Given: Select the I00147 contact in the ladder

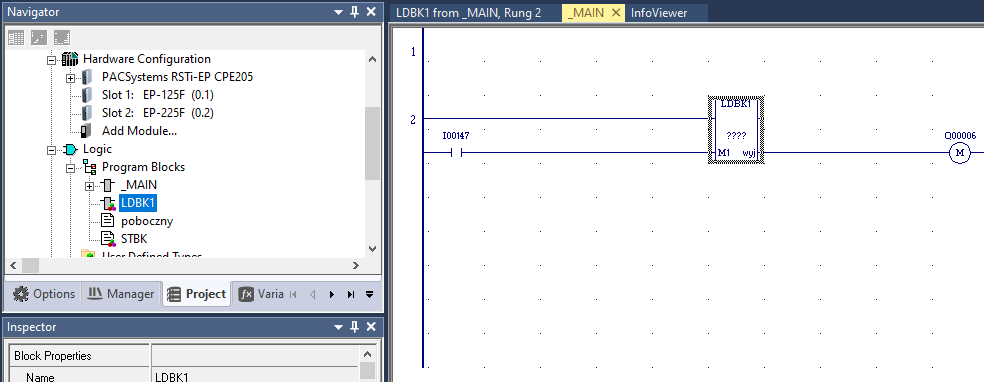Looking at the screenshot, I should (x=456, y=152).
